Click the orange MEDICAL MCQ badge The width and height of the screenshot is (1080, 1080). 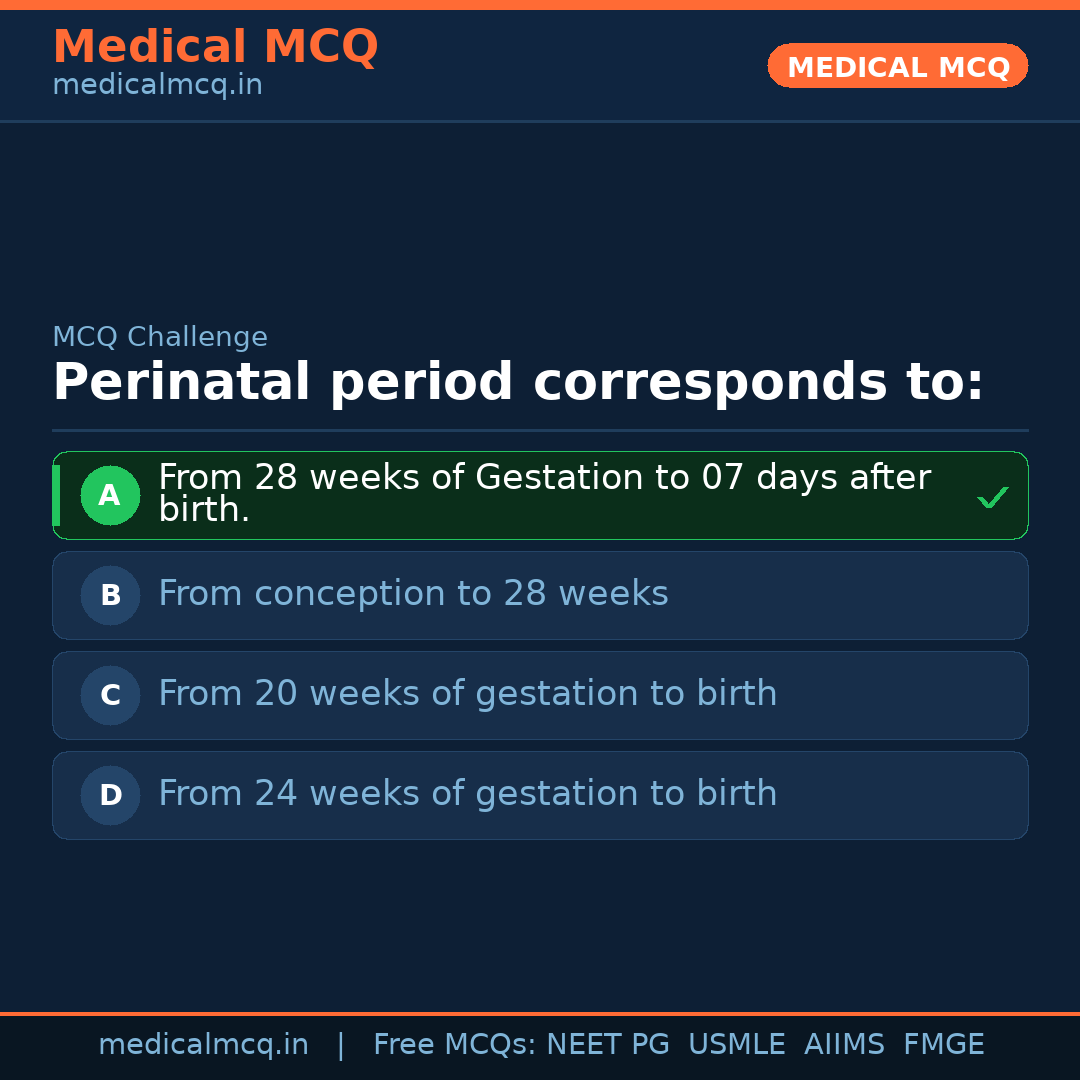pyautogui.click(x=898, y=67)
